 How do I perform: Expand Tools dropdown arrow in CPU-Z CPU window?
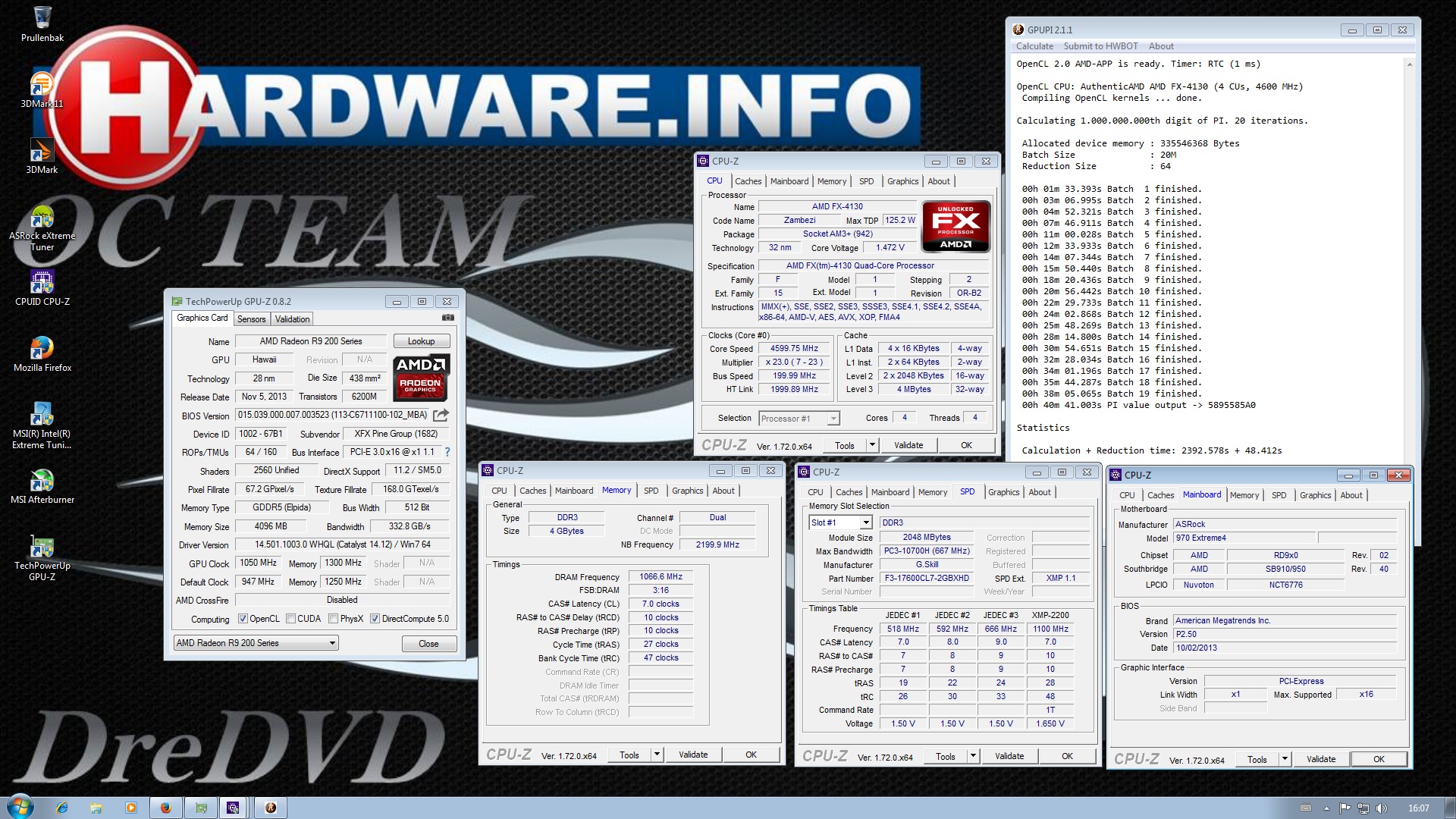pyautogui.click(x=872, y=445)
